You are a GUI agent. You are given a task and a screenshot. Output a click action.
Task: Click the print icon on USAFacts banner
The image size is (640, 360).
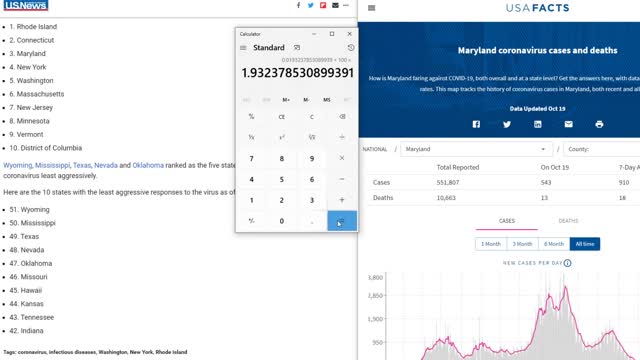[599, 124]
